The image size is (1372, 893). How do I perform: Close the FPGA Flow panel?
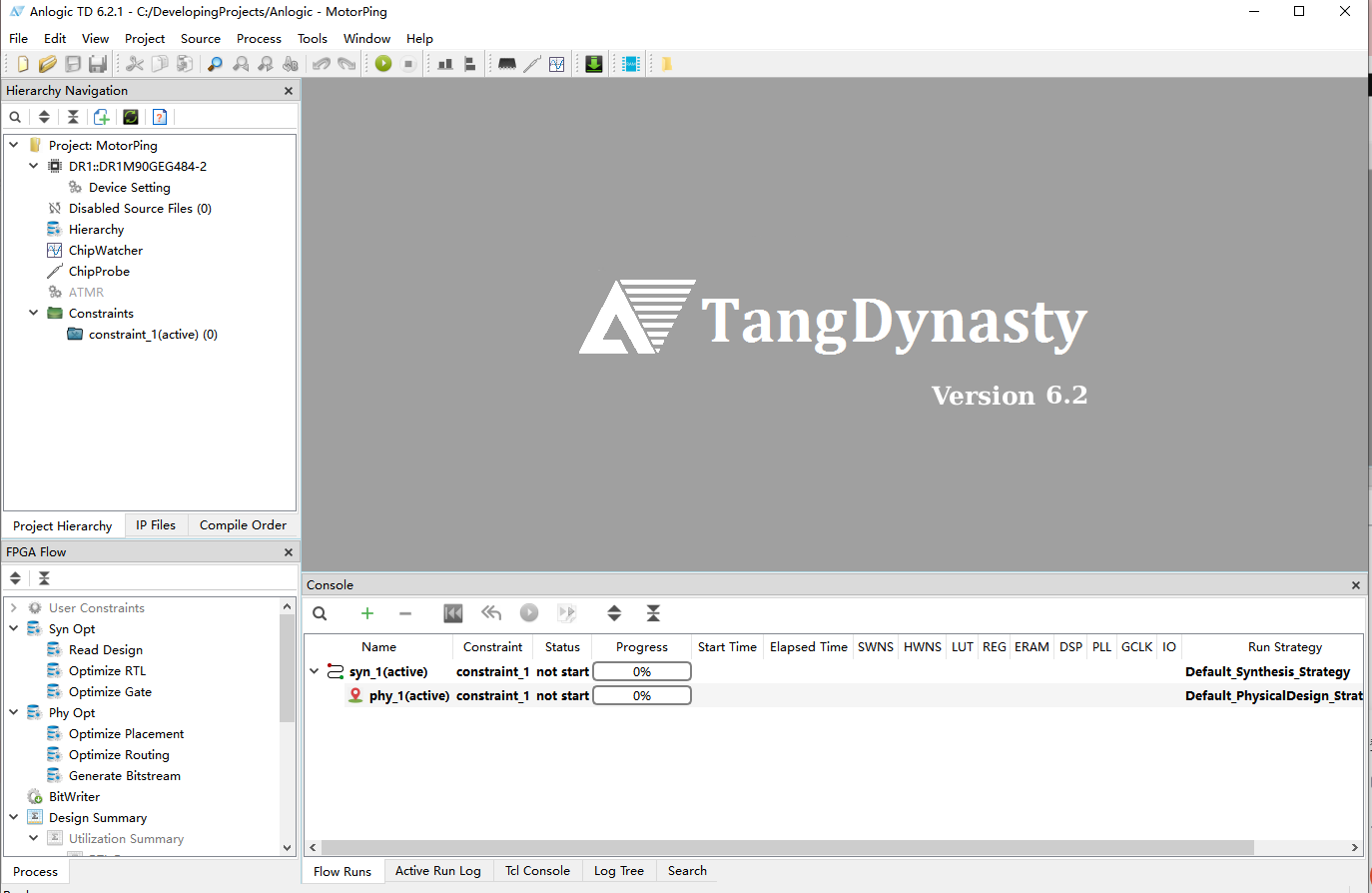click(289, 552)
